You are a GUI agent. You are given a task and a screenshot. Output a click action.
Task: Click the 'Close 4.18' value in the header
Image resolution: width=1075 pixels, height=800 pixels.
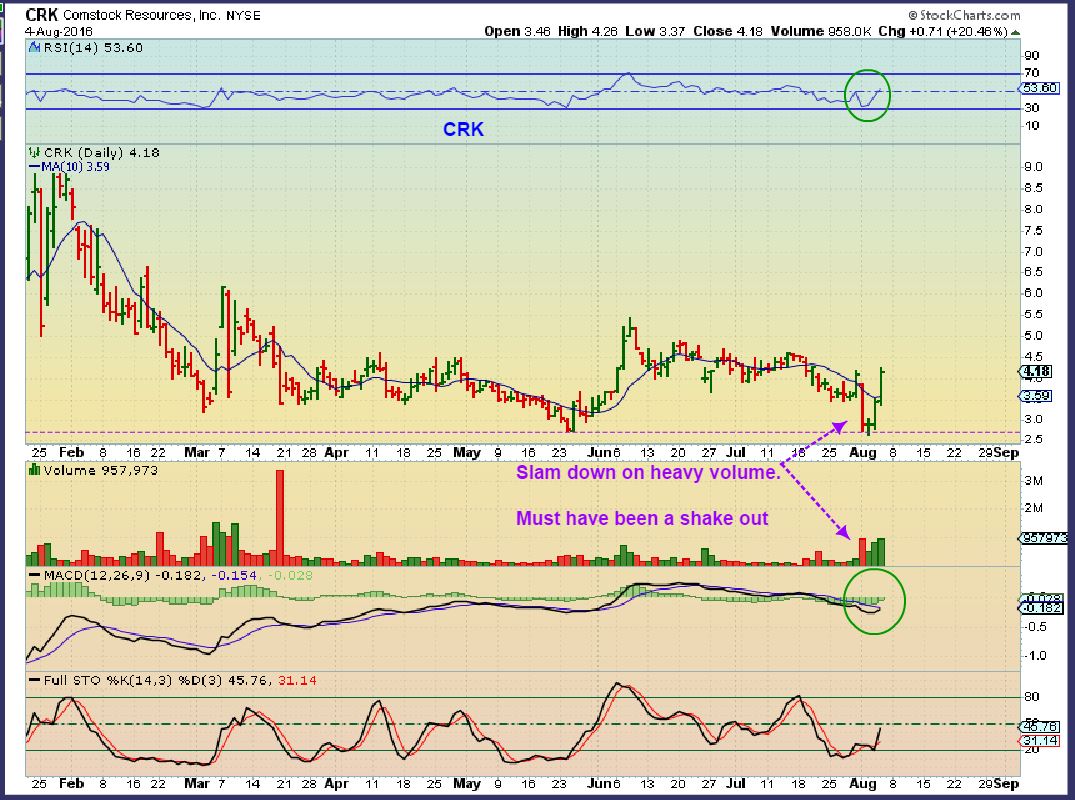click(727, 31)
